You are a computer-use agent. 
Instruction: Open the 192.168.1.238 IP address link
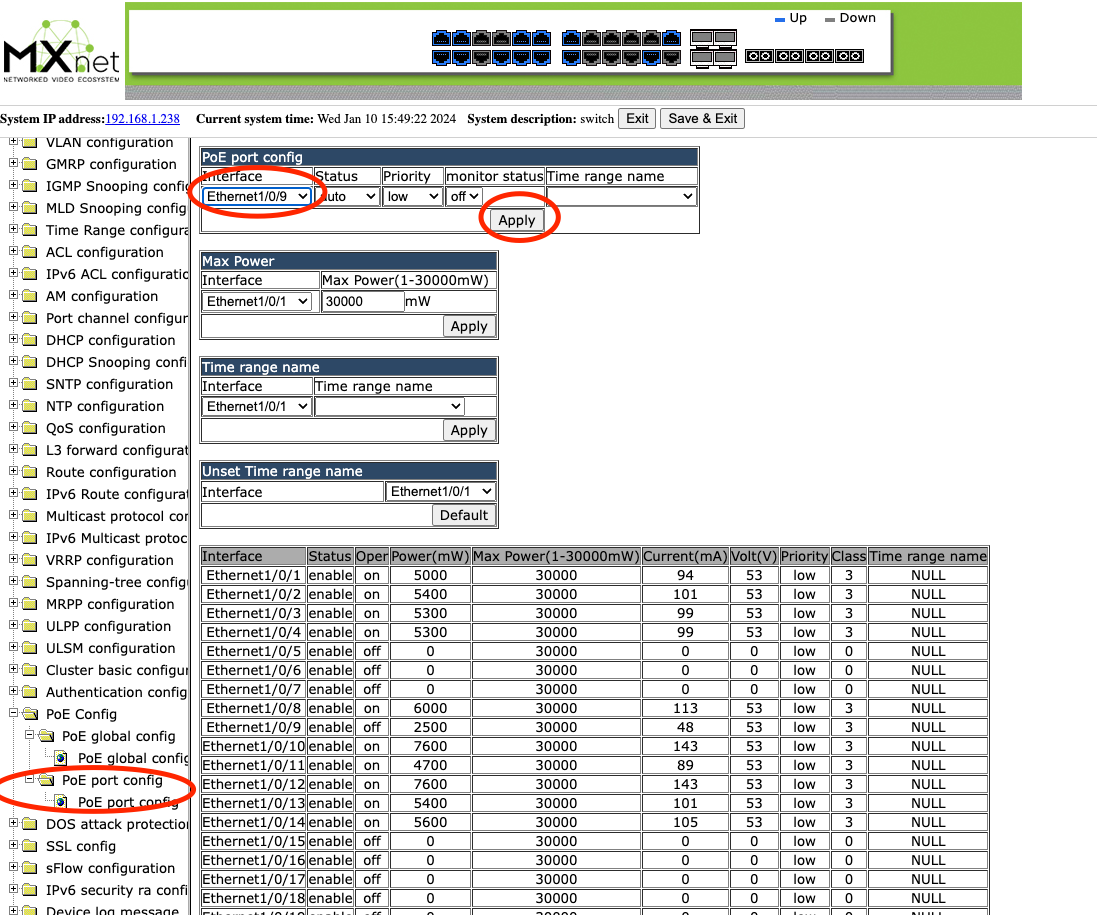142,118
